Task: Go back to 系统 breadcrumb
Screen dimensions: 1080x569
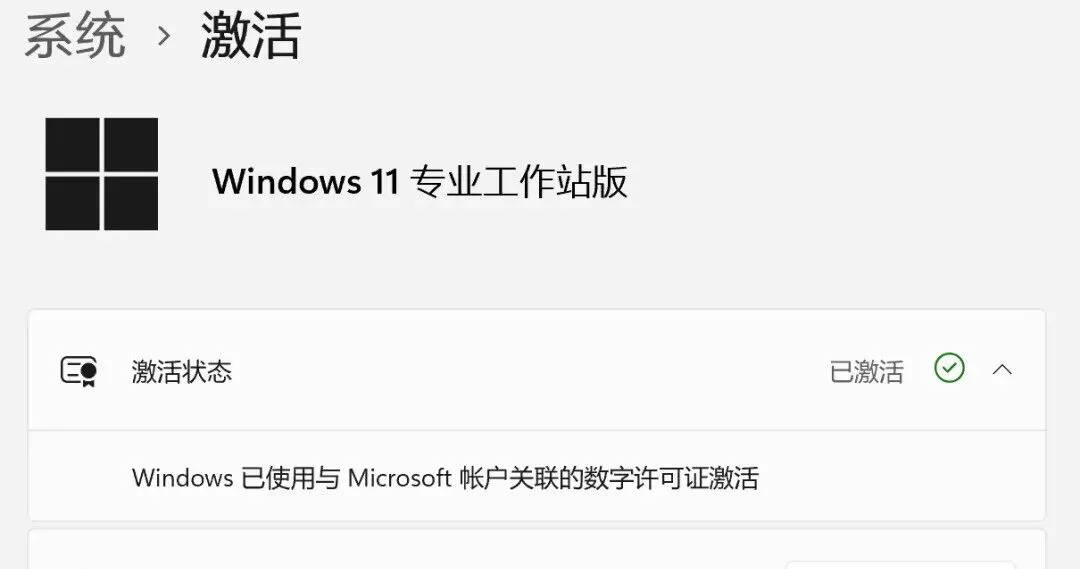Action: pyautogui.click(x=75, y=36)
